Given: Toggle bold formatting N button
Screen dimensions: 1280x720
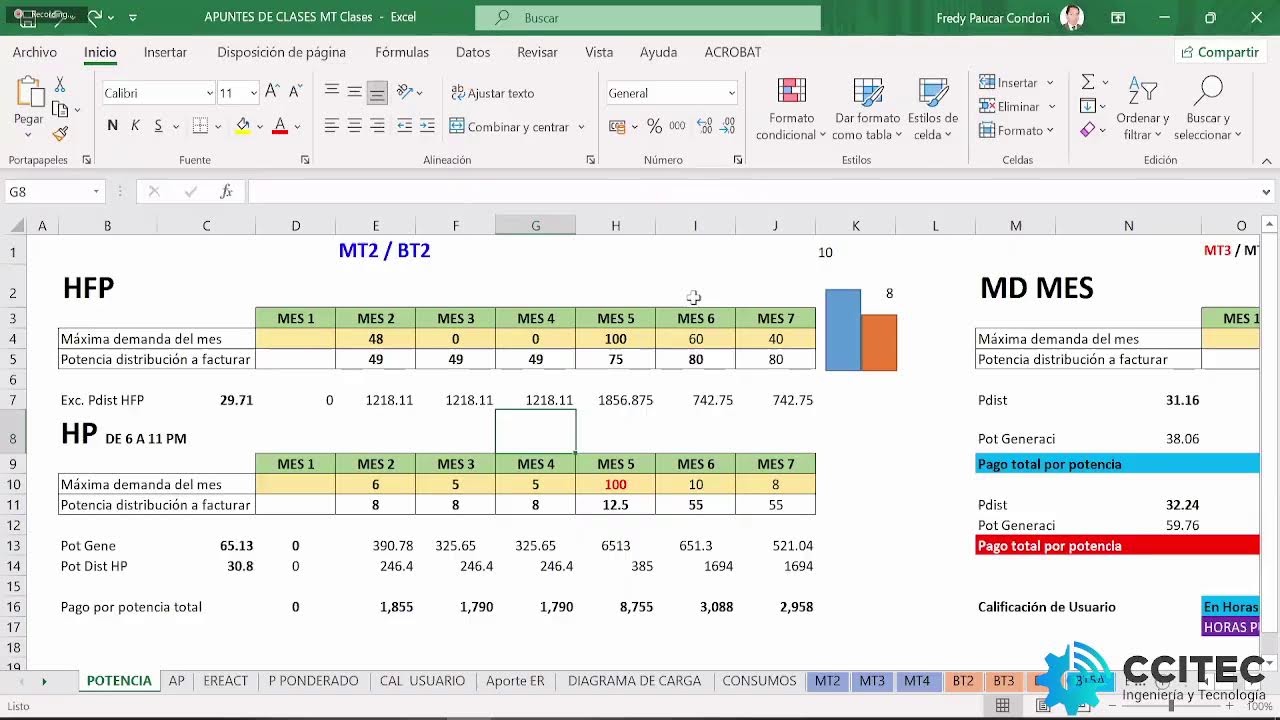Looking at the screenshot, I should (x=112, y=126).
